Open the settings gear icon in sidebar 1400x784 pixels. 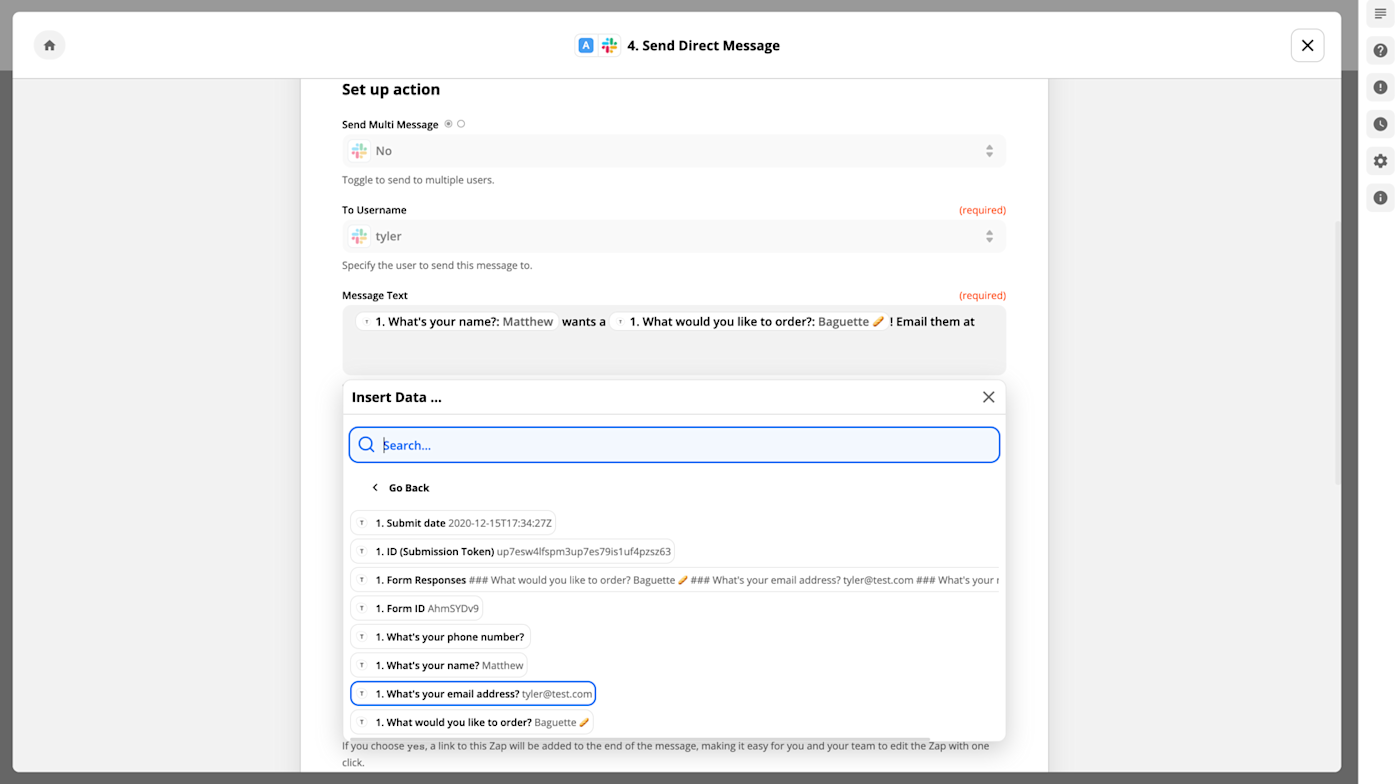(x=1380, y=161)
